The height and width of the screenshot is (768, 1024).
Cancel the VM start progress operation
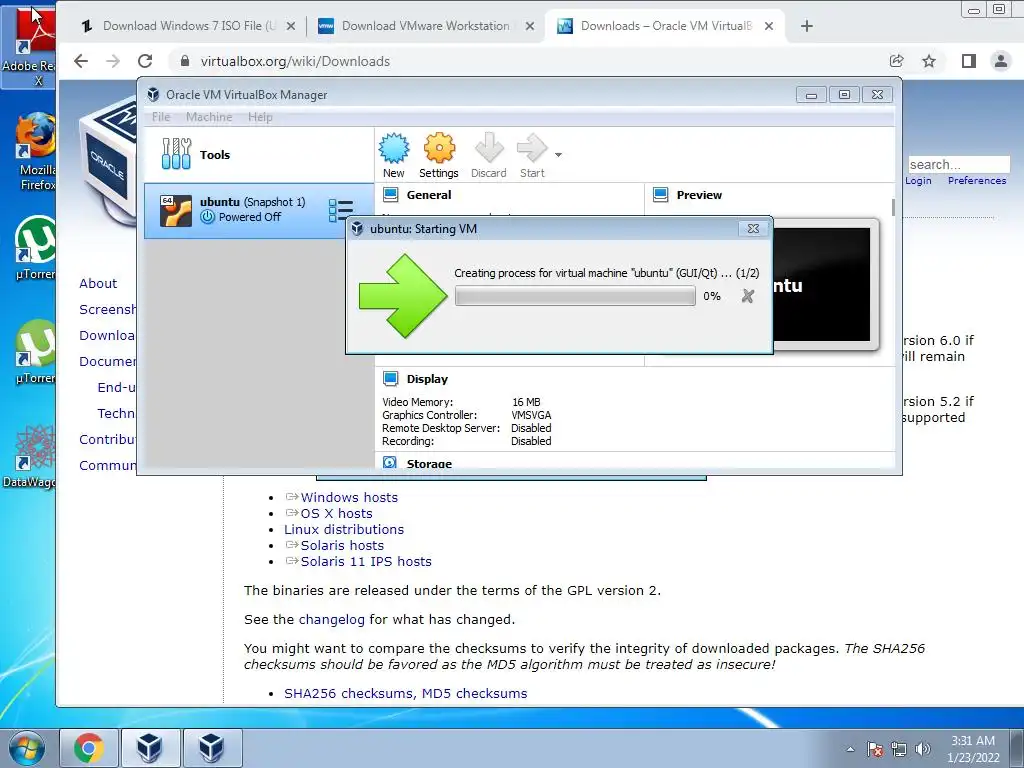[x=748, y=296]
